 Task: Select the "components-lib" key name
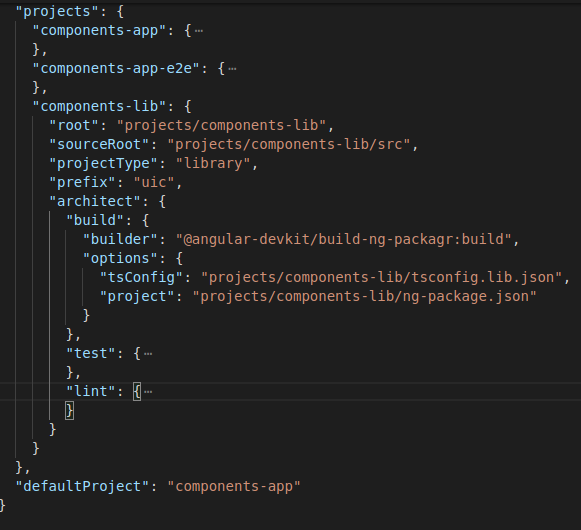99,107
